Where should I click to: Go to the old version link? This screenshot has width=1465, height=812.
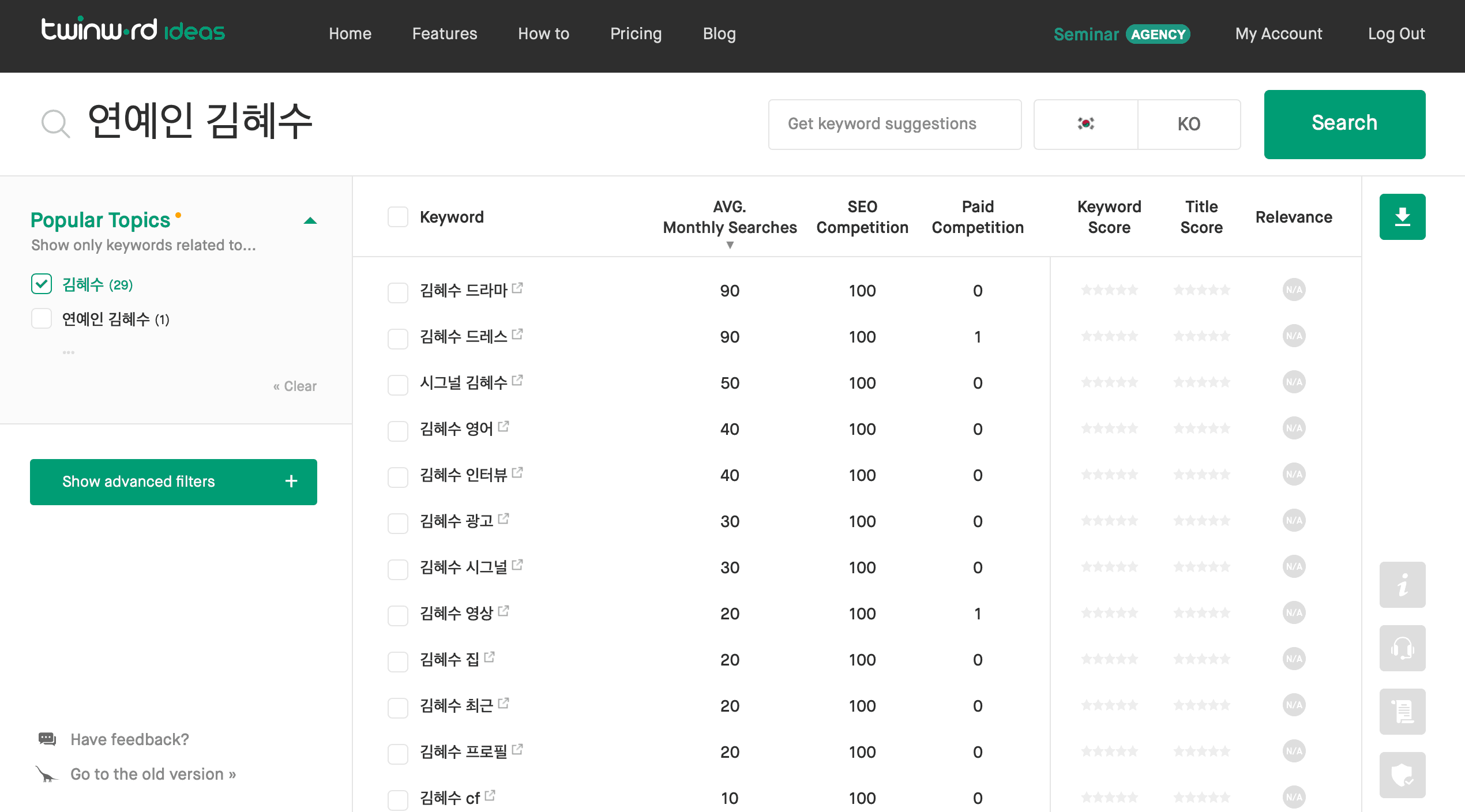coord(152,774)
